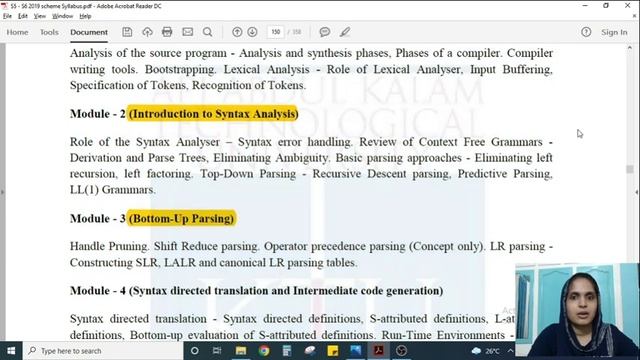The width and height of the screenshot is (640, 360).
Task: Send file by email envelope icon
Action: click(187, 32)
